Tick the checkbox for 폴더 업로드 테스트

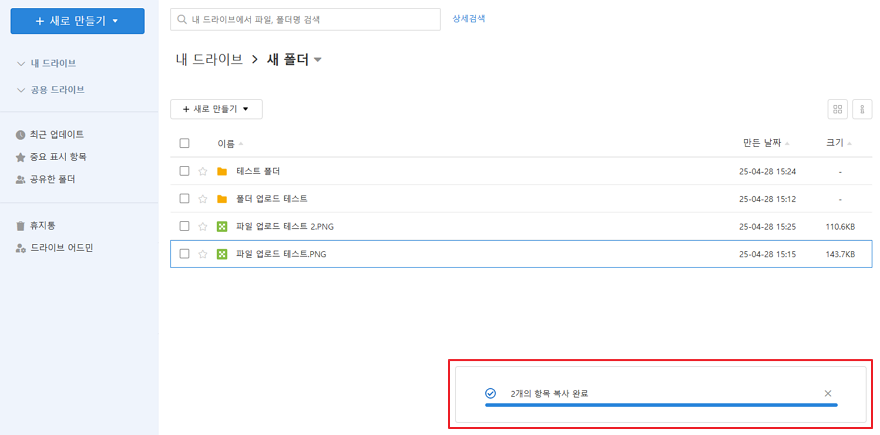(x=184, y=199)
